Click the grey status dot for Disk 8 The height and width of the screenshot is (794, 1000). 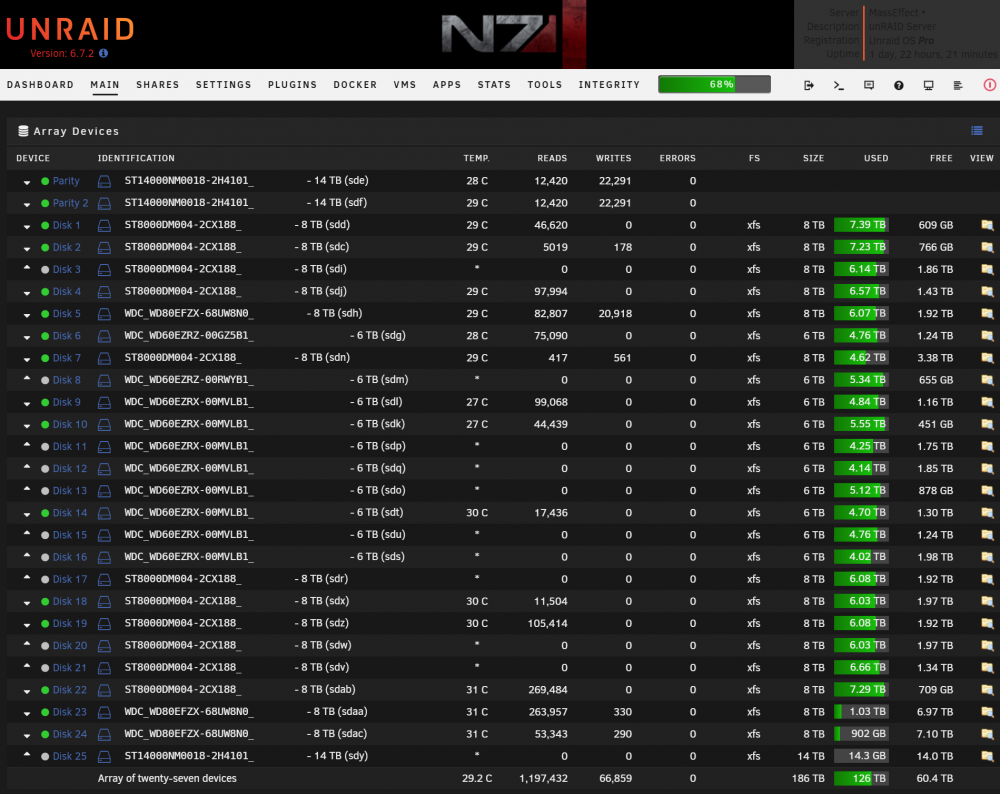tap(45, 381)
